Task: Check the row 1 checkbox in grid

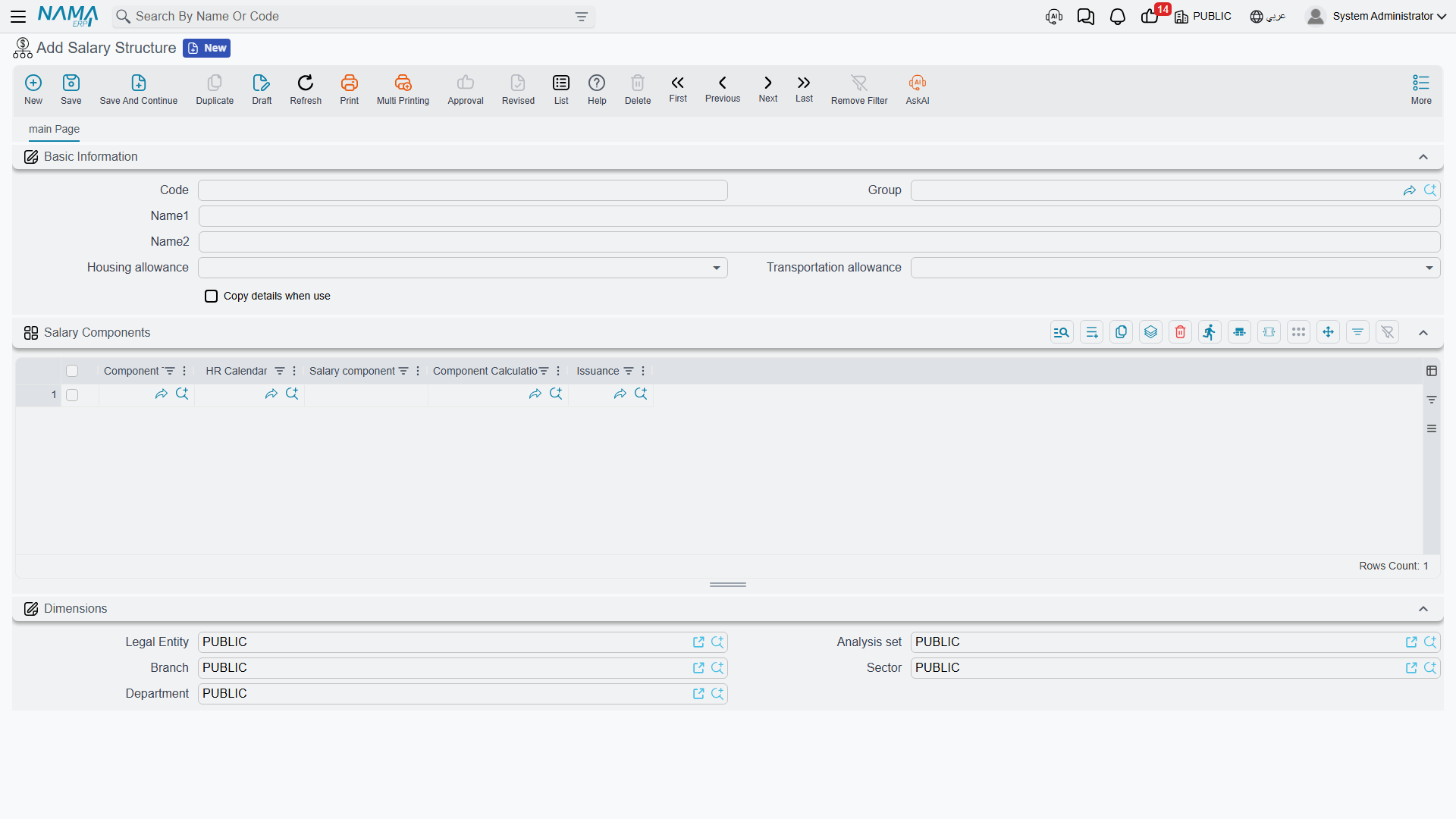Action: tap(72, 395)
